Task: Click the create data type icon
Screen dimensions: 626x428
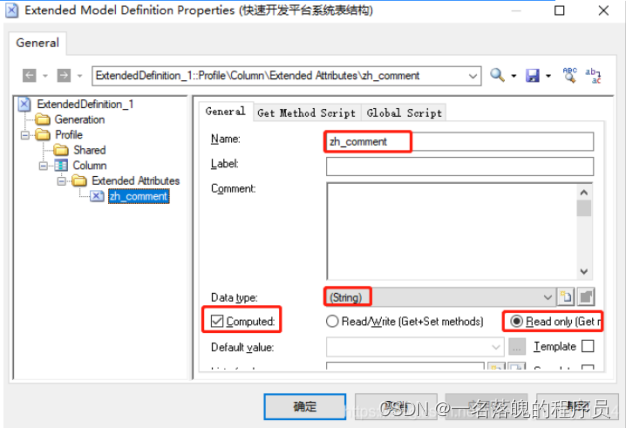Action: (x=566, y=297)
